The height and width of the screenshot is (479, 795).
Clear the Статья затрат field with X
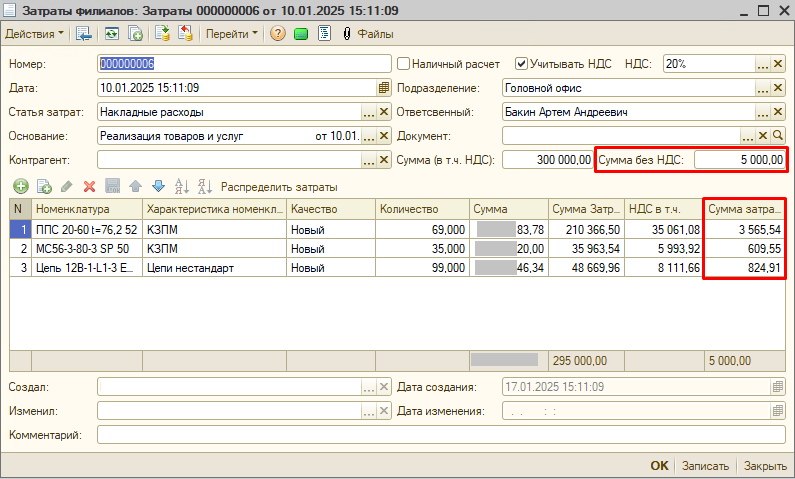click(384, 112)
